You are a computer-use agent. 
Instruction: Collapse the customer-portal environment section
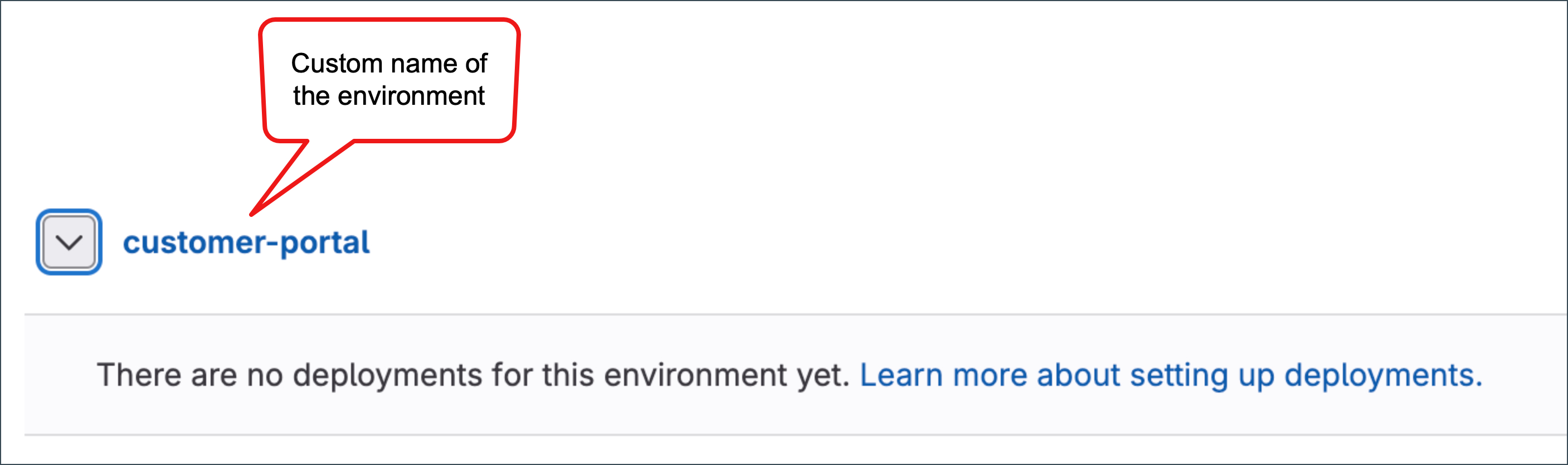(x=69, y=242)
